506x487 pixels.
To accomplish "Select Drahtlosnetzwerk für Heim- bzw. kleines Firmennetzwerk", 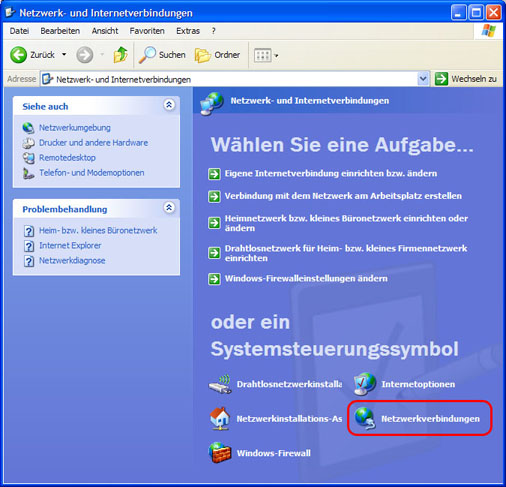I will pyautogui.click(x=346, y=253).
